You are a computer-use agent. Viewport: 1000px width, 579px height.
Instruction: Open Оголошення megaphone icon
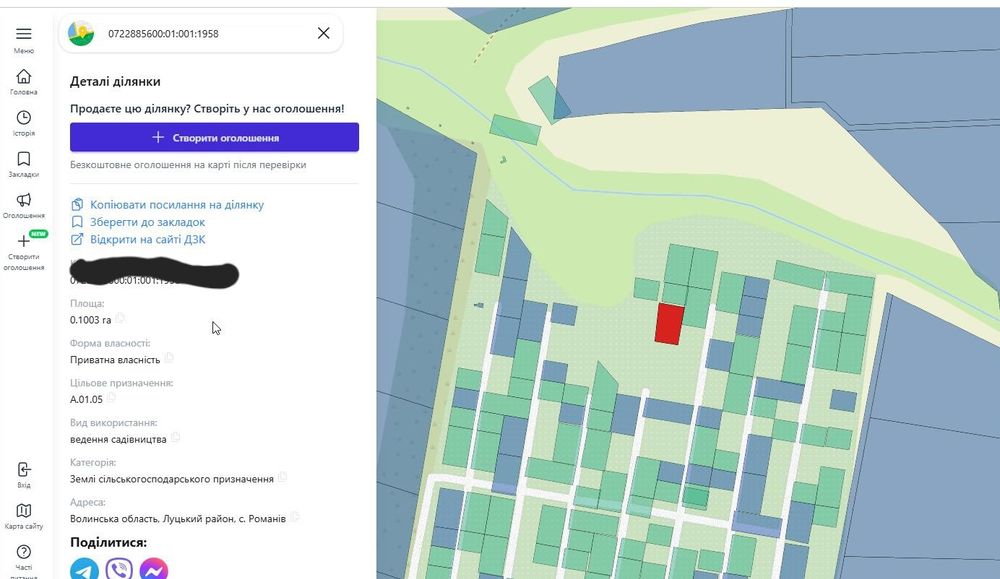pos(24,200)
